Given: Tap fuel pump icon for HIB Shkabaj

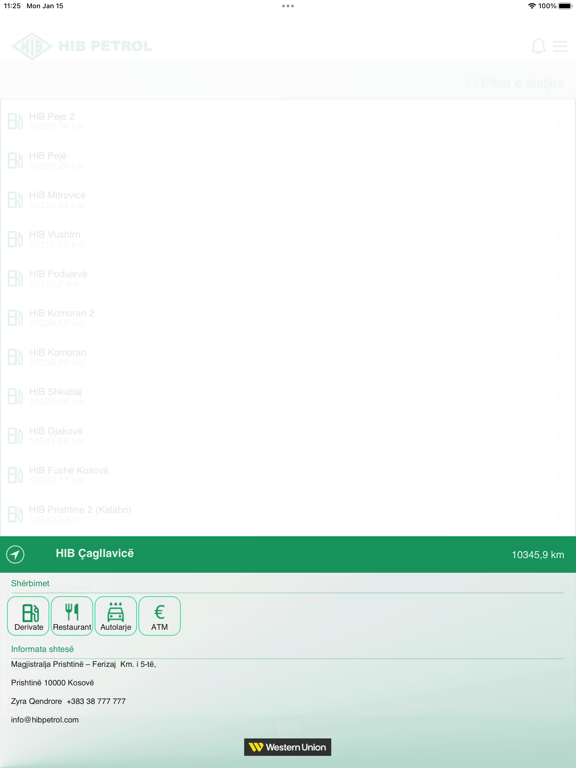Looking at the screenshot, I should coord(15,396).
